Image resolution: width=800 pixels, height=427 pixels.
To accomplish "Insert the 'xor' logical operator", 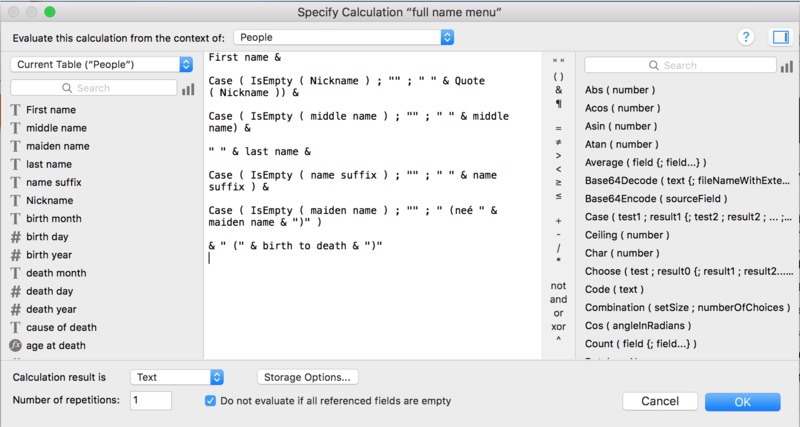I will pyautogui.click(x=558, y=326).
